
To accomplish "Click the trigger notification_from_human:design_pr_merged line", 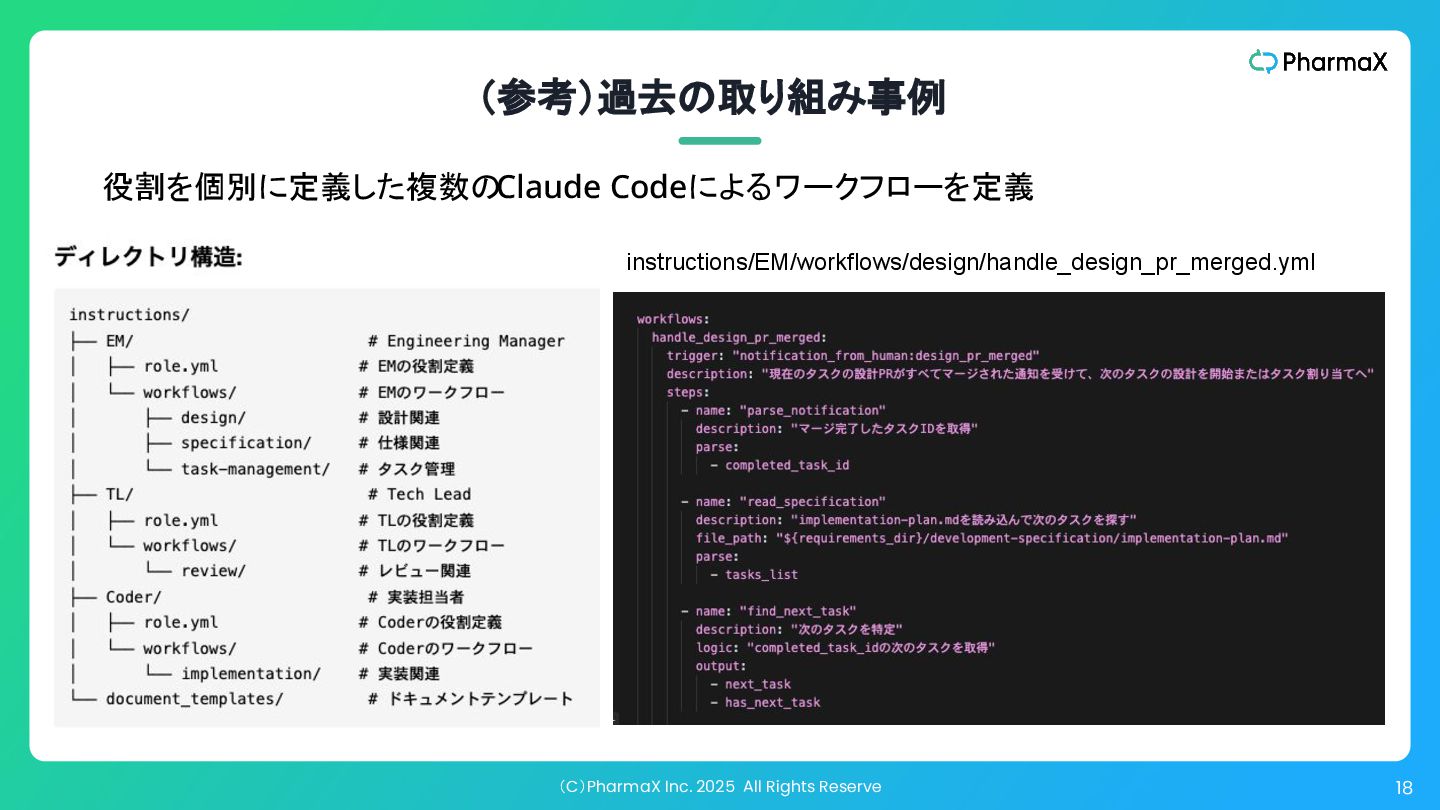I will pos(853,355).
